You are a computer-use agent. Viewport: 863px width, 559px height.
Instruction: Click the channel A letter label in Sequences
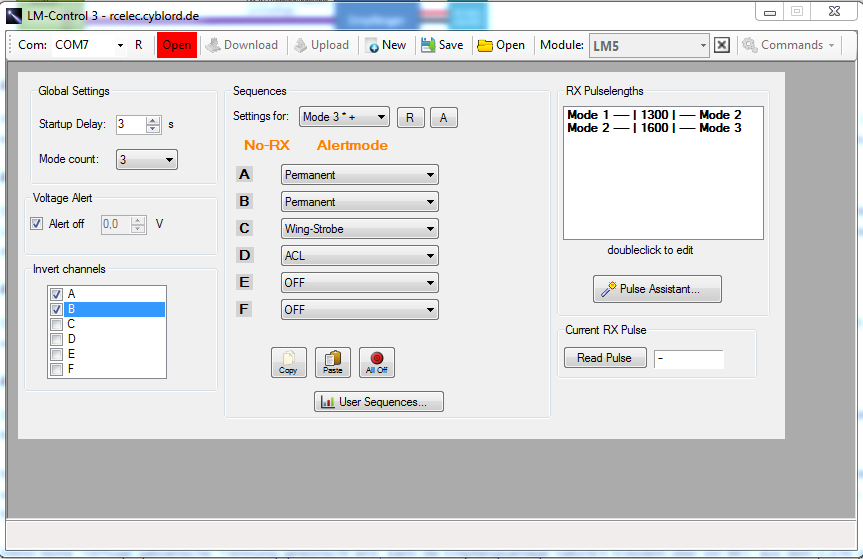244,174
